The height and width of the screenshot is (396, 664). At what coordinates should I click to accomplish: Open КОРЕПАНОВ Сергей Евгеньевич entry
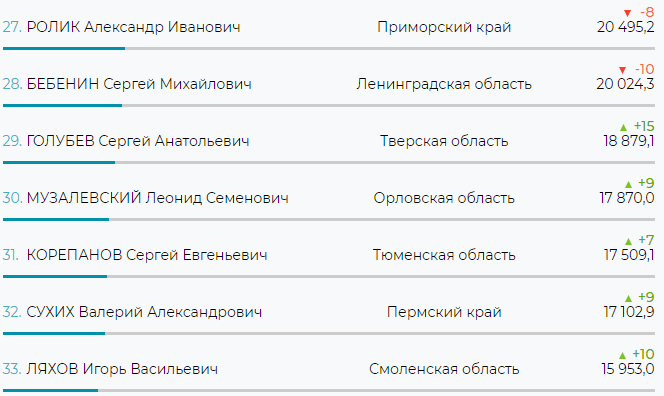(147, 255)
